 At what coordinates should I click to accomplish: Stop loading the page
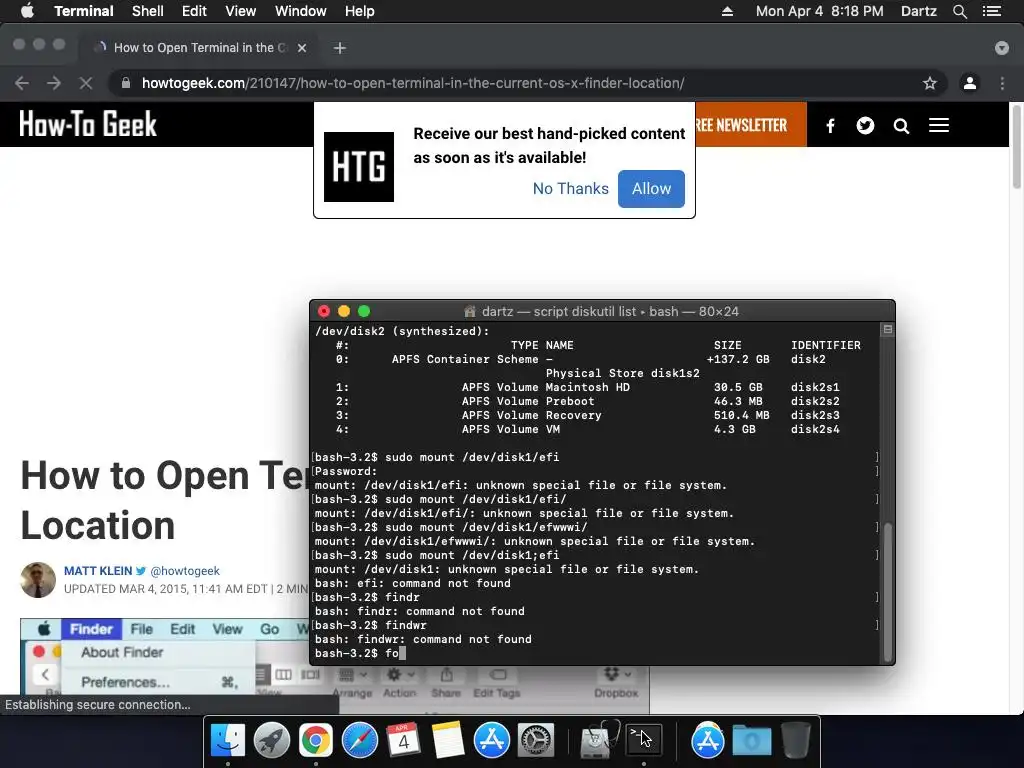86,83
